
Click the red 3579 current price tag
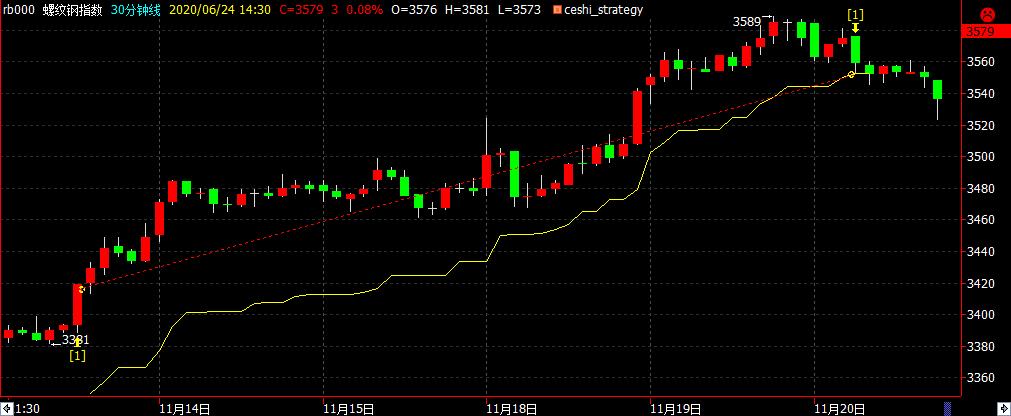[984, 32]
